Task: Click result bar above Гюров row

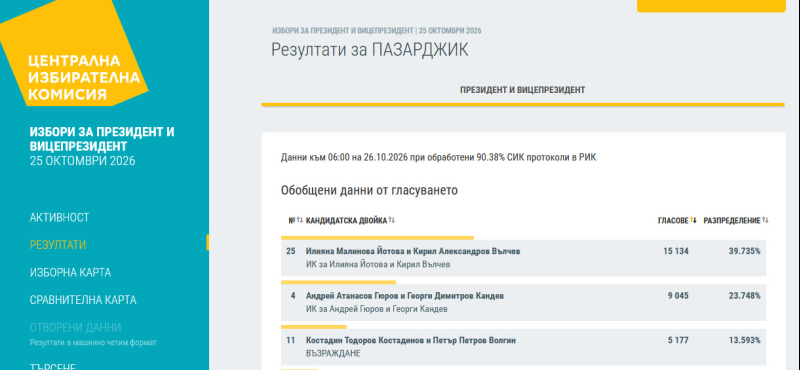Action: point(338,282)
